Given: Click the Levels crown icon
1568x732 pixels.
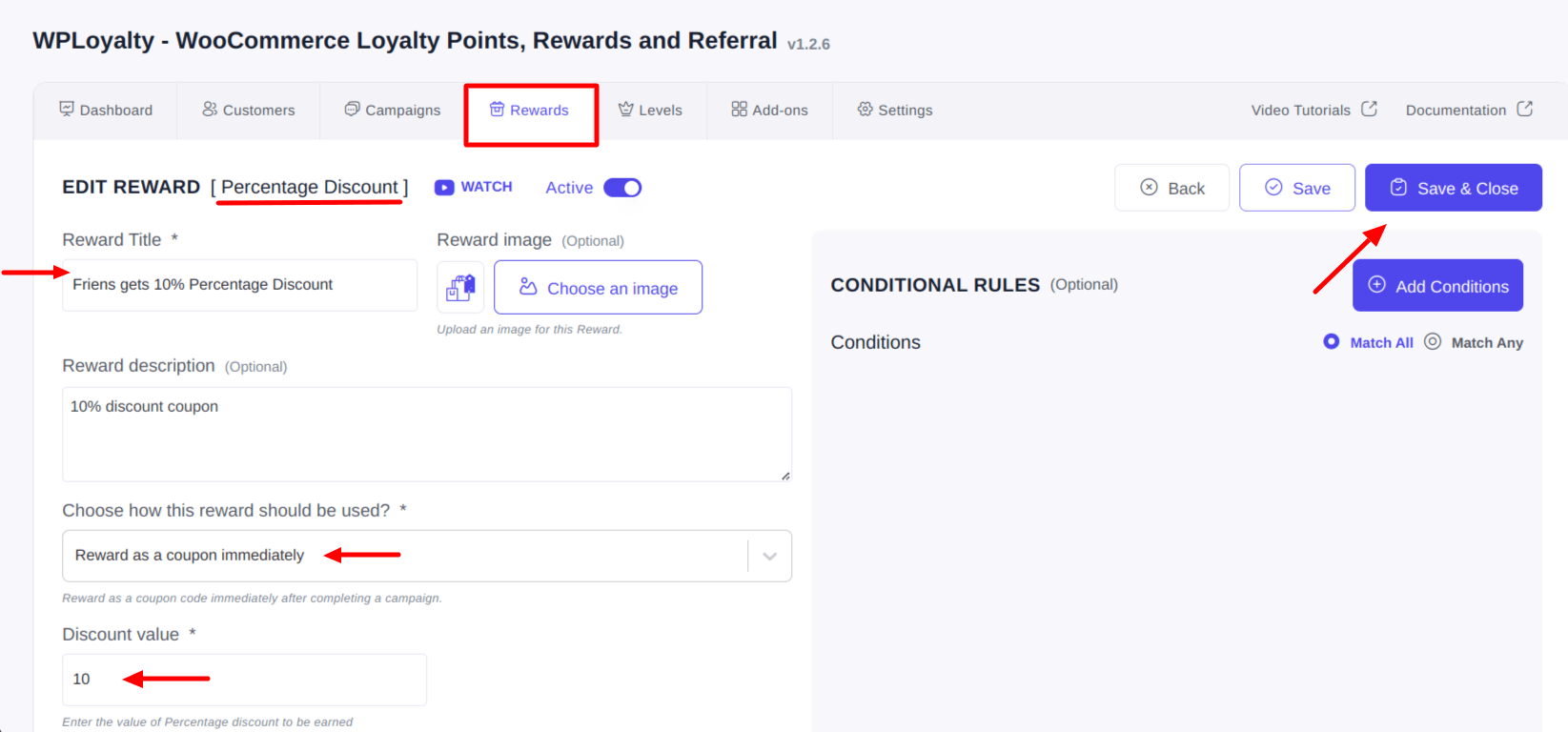Looking at the screenshot, I should 626,109.
